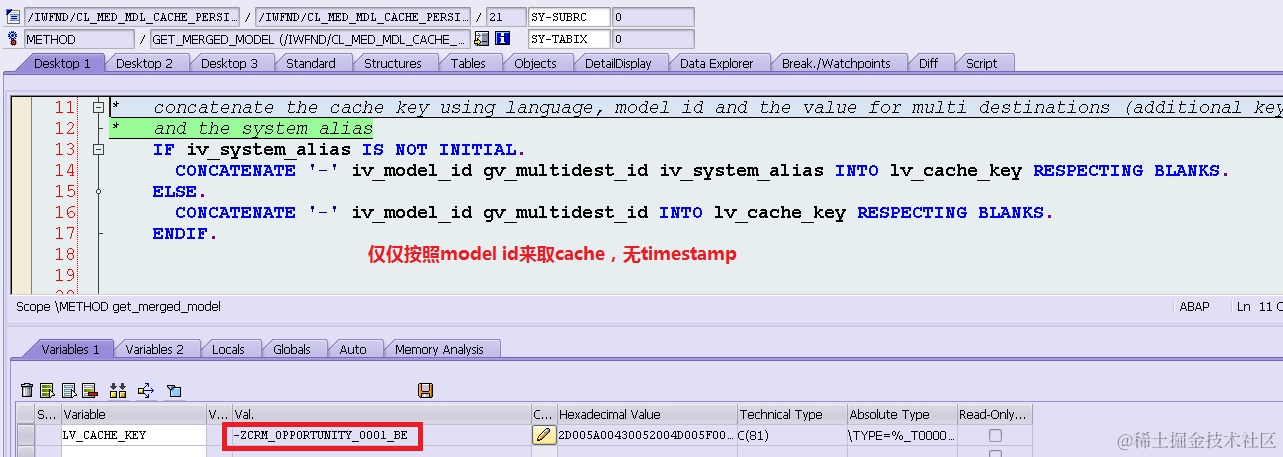The image size is (1283, 457).
Task: Open the Standard tab
Action: [x=311, y=63]
